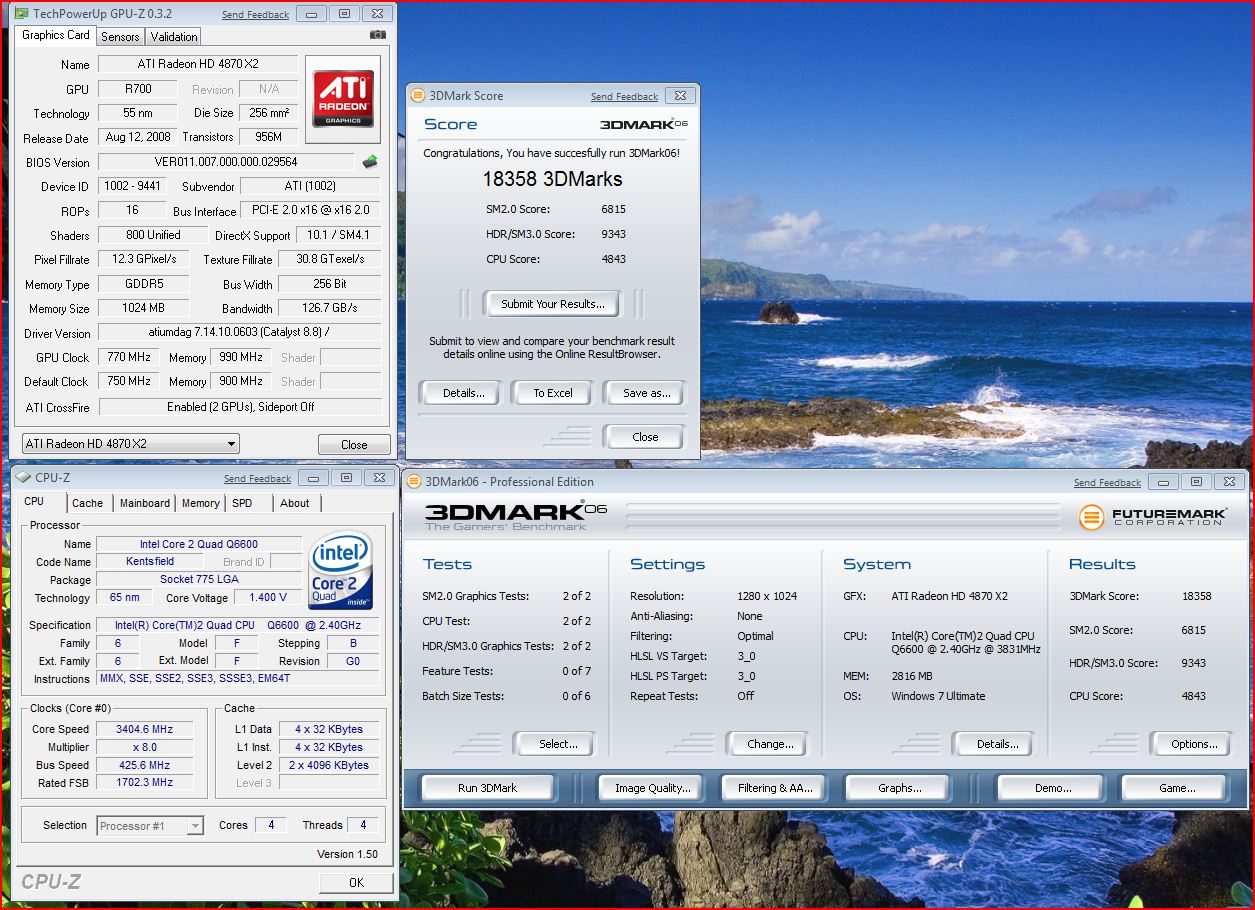Click the Resolution 1280 x 1024 value
This screenshot has width=1255, height=910.
click(767, 596)
